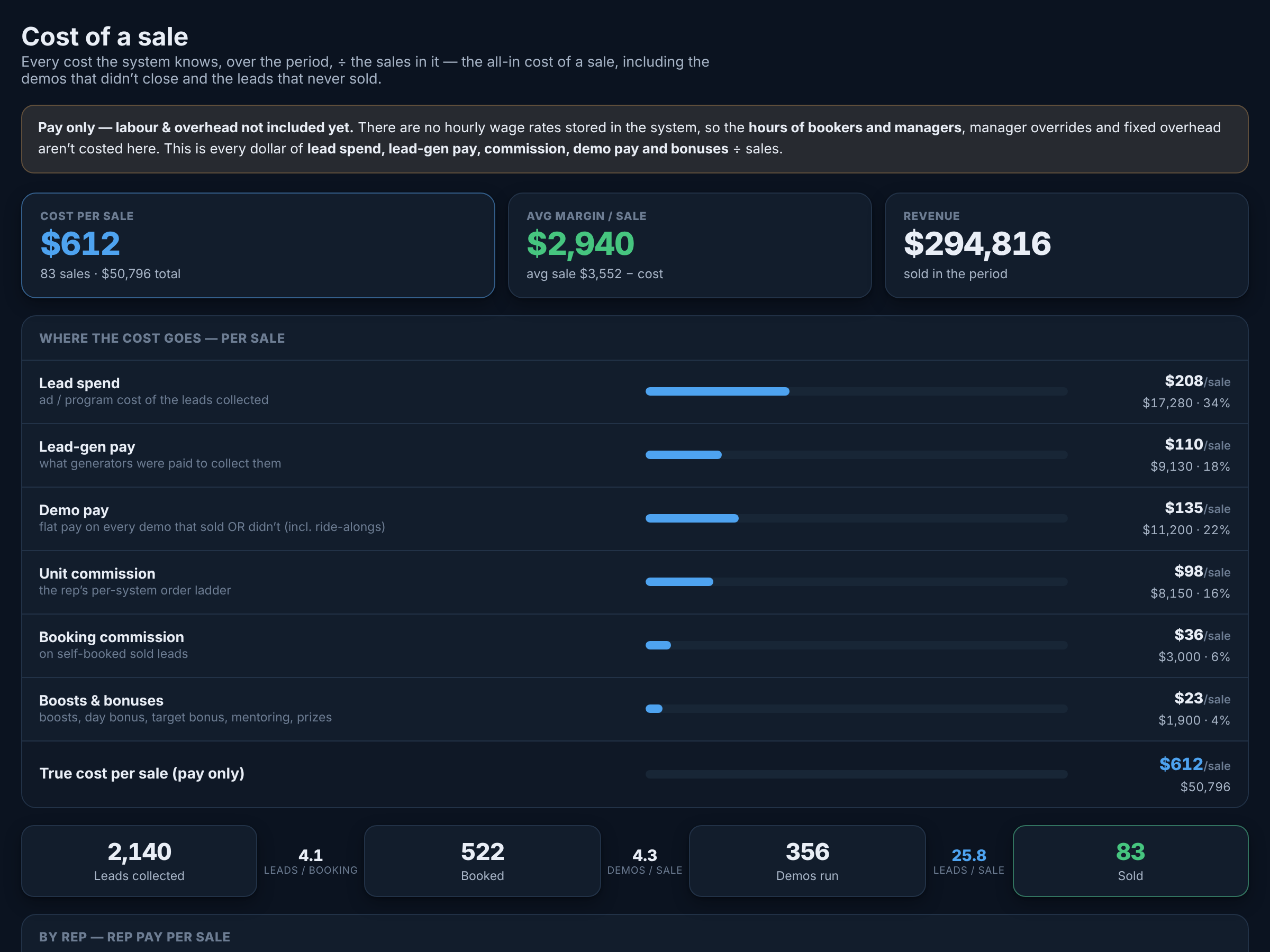
Task: Click the Lead spend progress bar
Action: point(856,391)
